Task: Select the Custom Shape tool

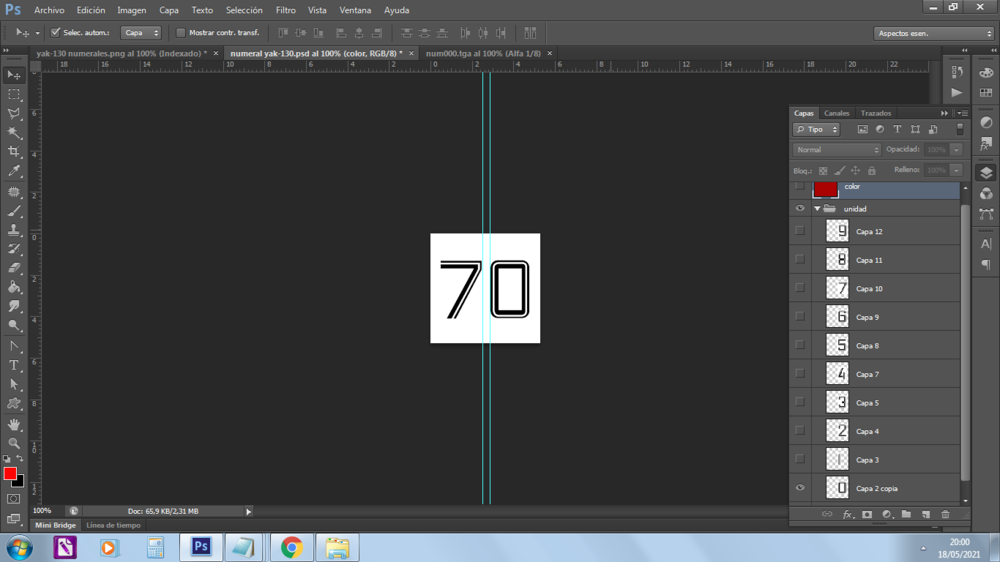Action: [x=14, y=404]
